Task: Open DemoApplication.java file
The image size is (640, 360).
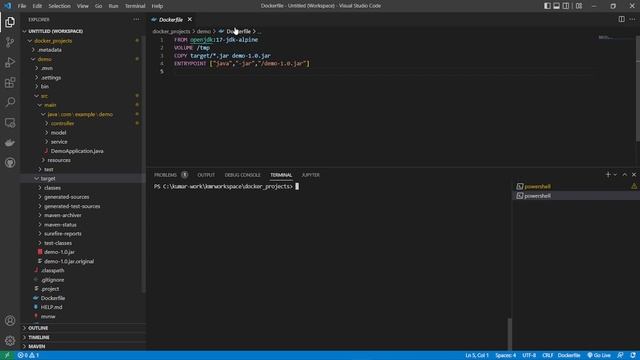Action: point(83,151)
